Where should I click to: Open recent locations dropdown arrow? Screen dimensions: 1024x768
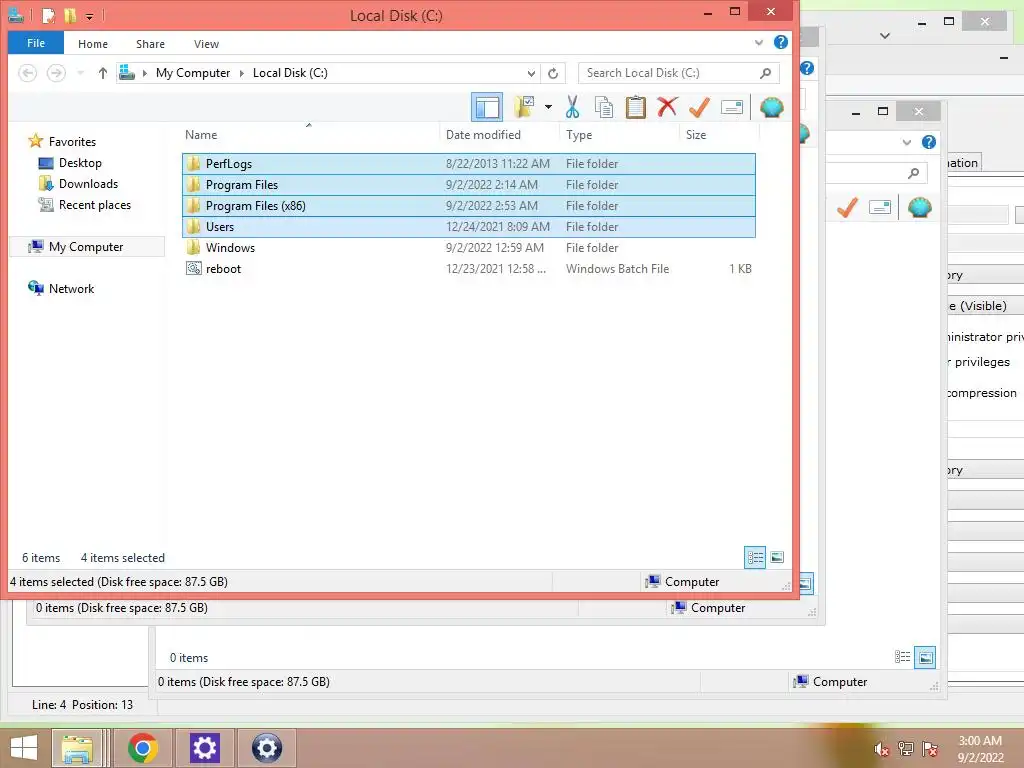click(80, 72)
